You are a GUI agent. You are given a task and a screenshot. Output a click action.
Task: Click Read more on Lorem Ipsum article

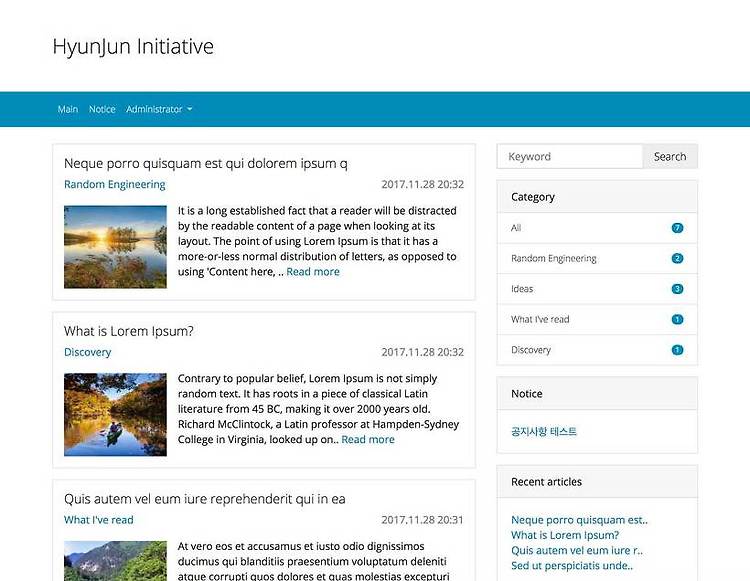click(368, 439)
